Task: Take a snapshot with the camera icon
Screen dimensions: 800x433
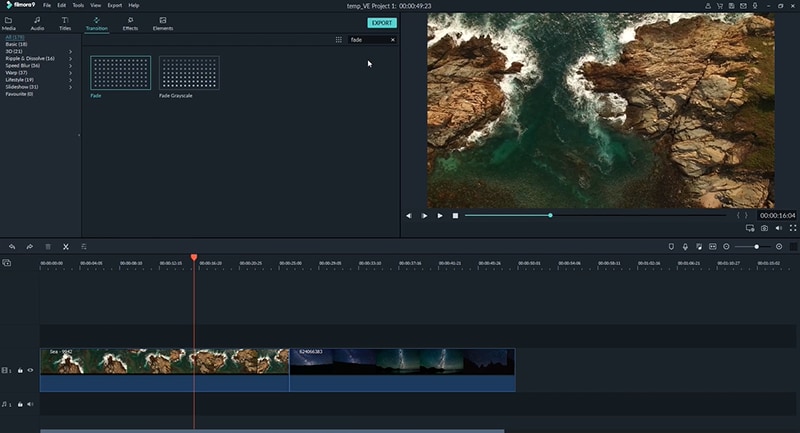Action: (x=764, y=228)
